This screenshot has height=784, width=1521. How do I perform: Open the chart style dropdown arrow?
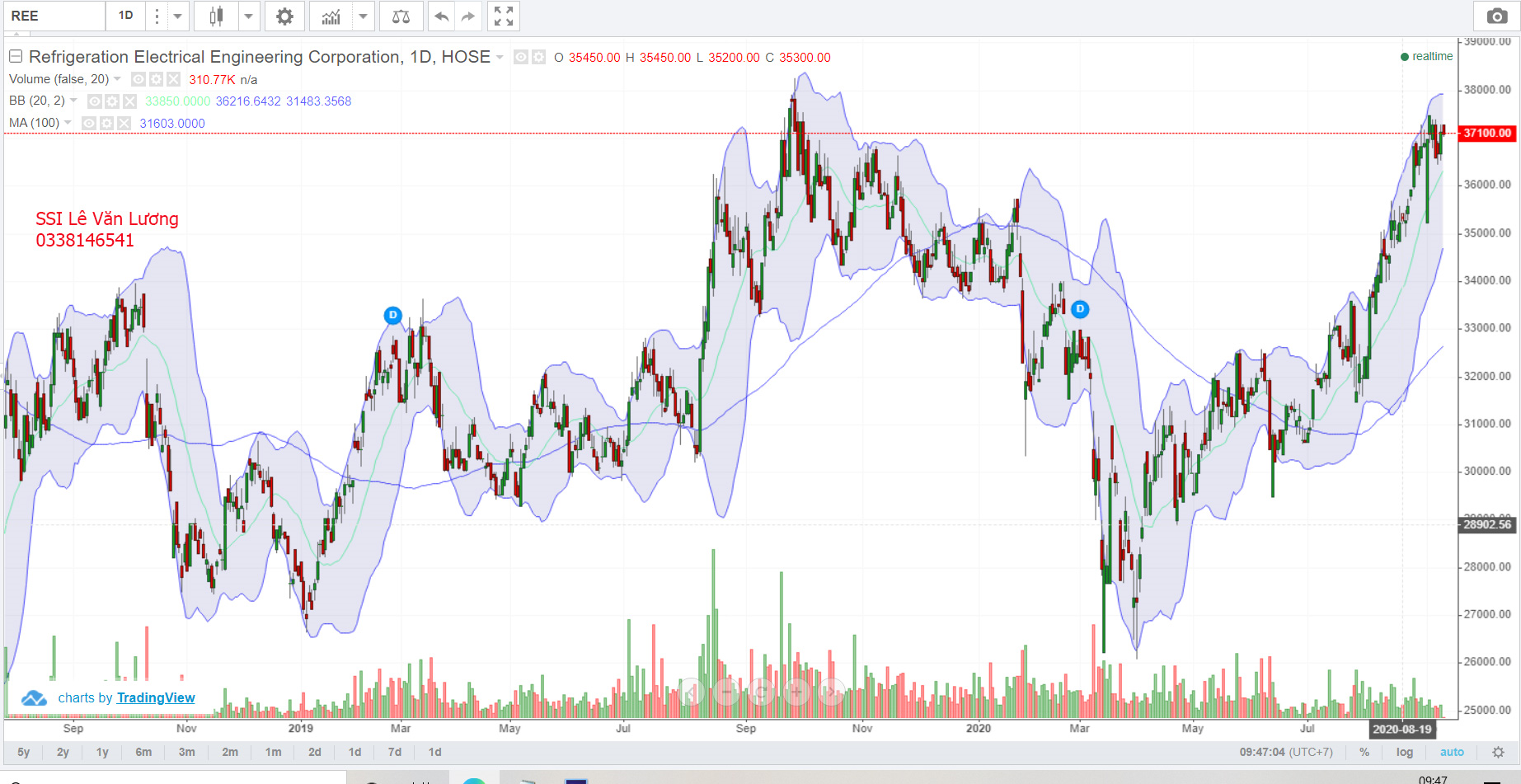pyautogui.click(x=248, y=16)
